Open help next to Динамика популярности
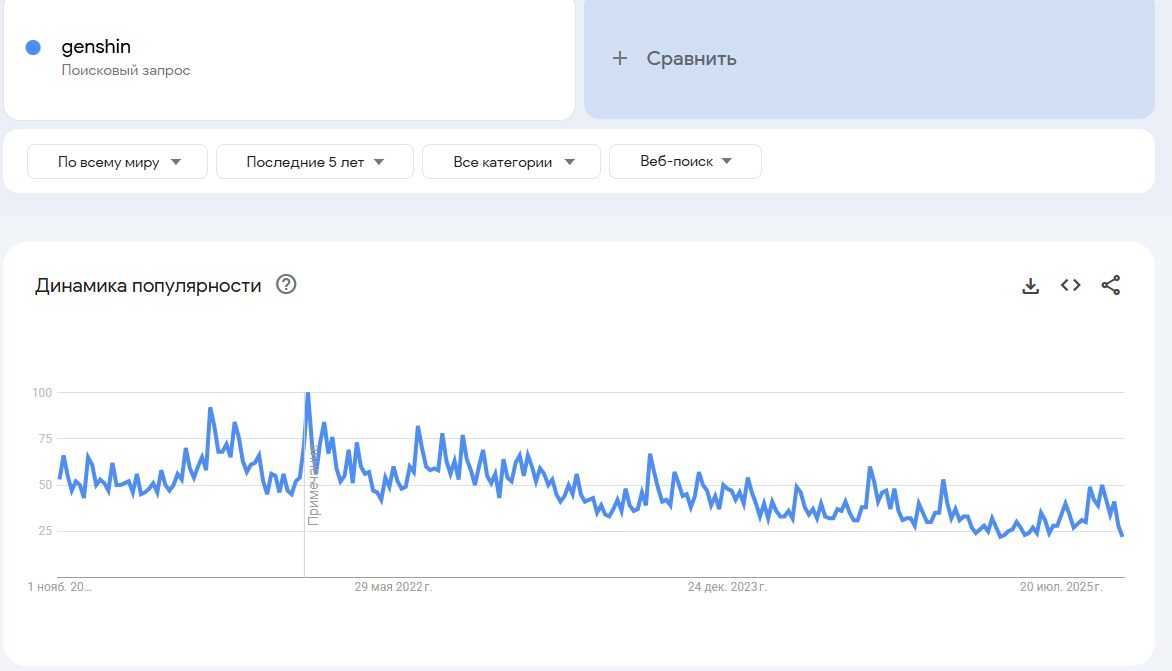The width and height of the screenshot is (1172, 671). 286,285
